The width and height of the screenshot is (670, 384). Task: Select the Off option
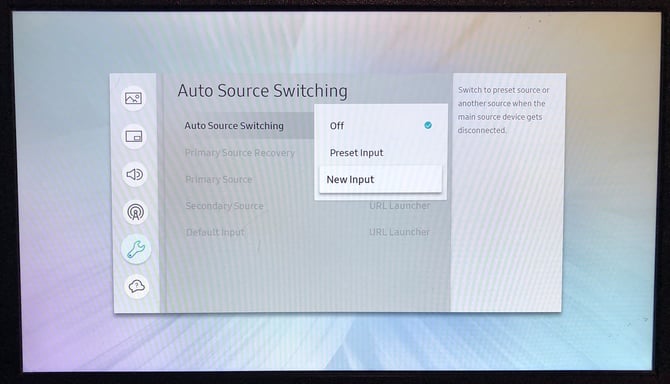(x=380, y=126)
